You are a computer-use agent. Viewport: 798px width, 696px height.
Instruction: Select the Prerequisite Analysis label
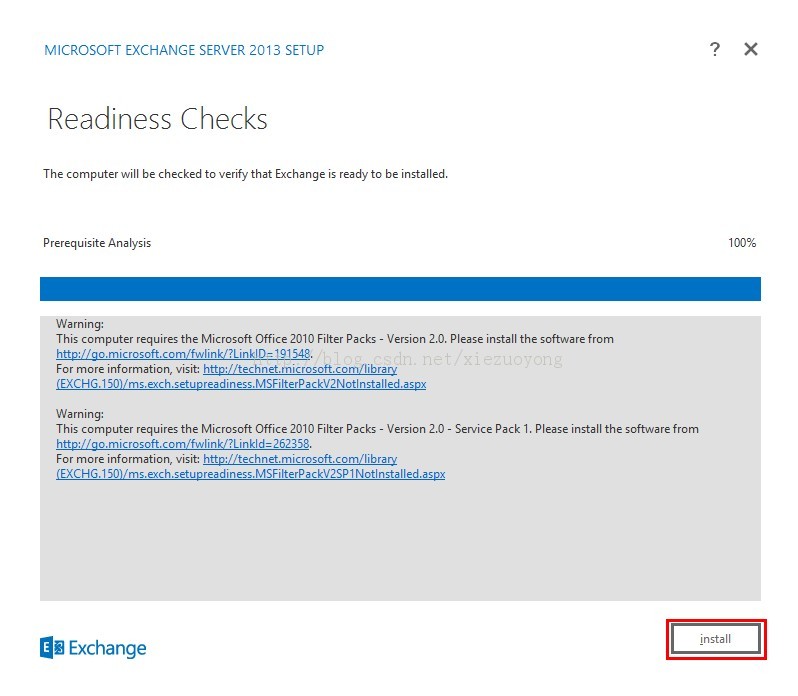(97, 243)
